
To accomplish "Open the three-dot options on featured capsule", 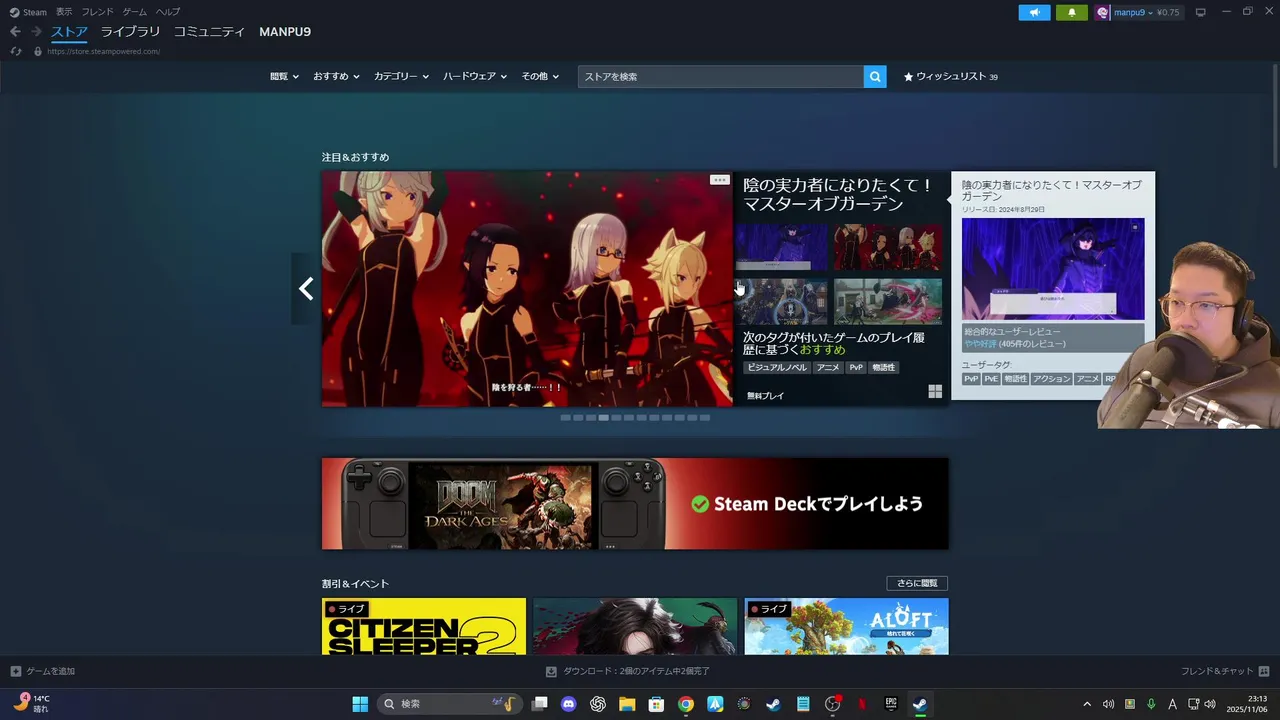I will [719, 180].
